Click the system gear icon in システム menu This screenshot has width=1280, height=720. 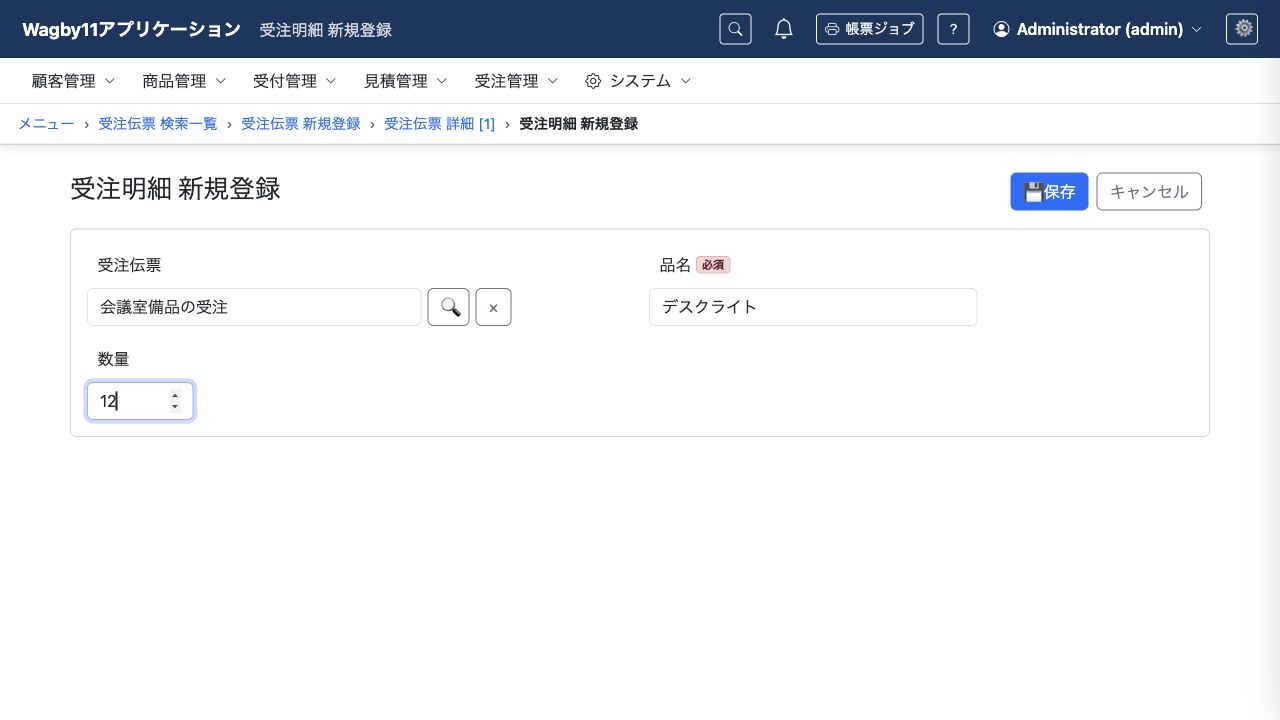[x=593, y=81]
